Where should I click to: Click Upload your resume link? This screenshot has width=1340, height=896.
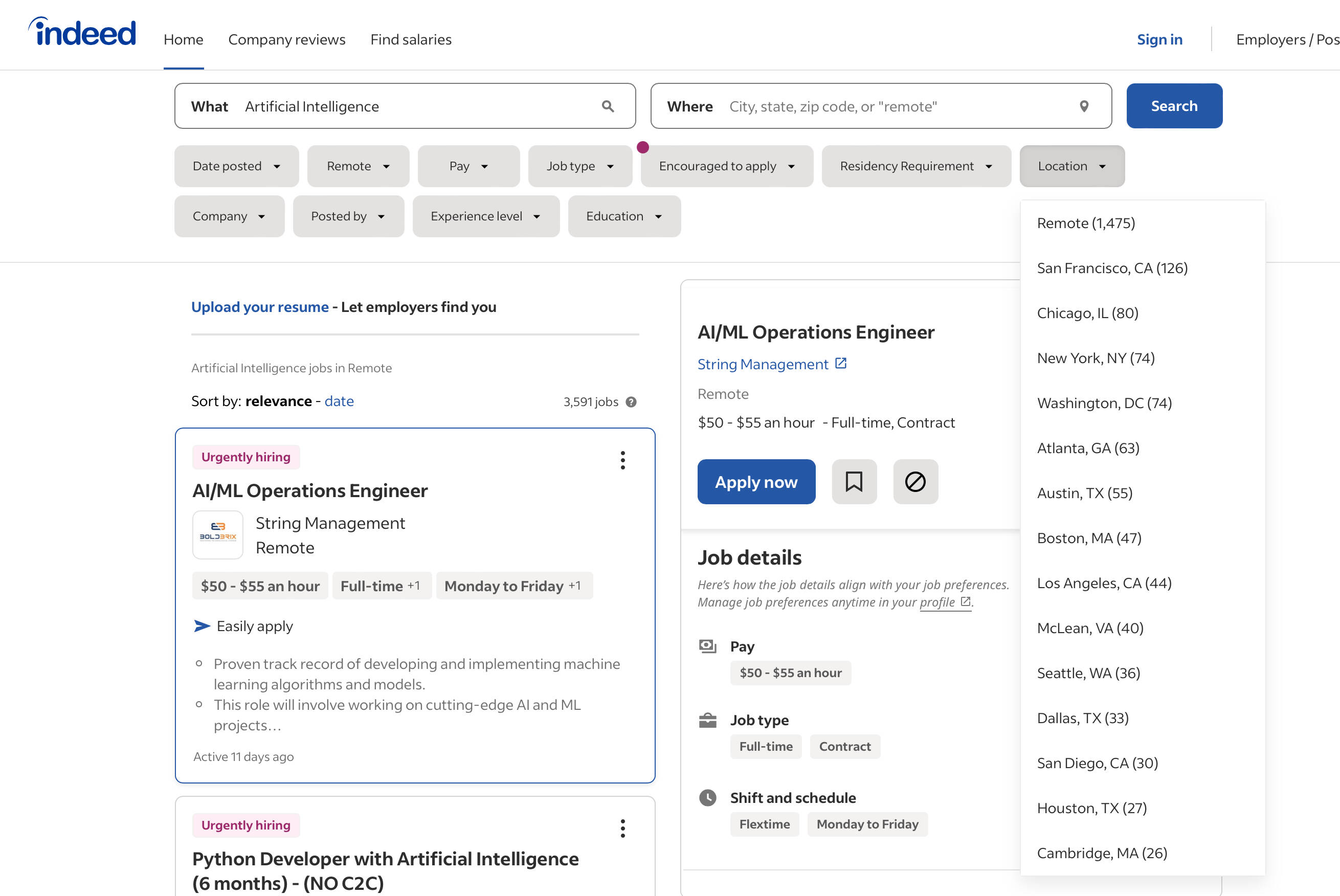260,307
